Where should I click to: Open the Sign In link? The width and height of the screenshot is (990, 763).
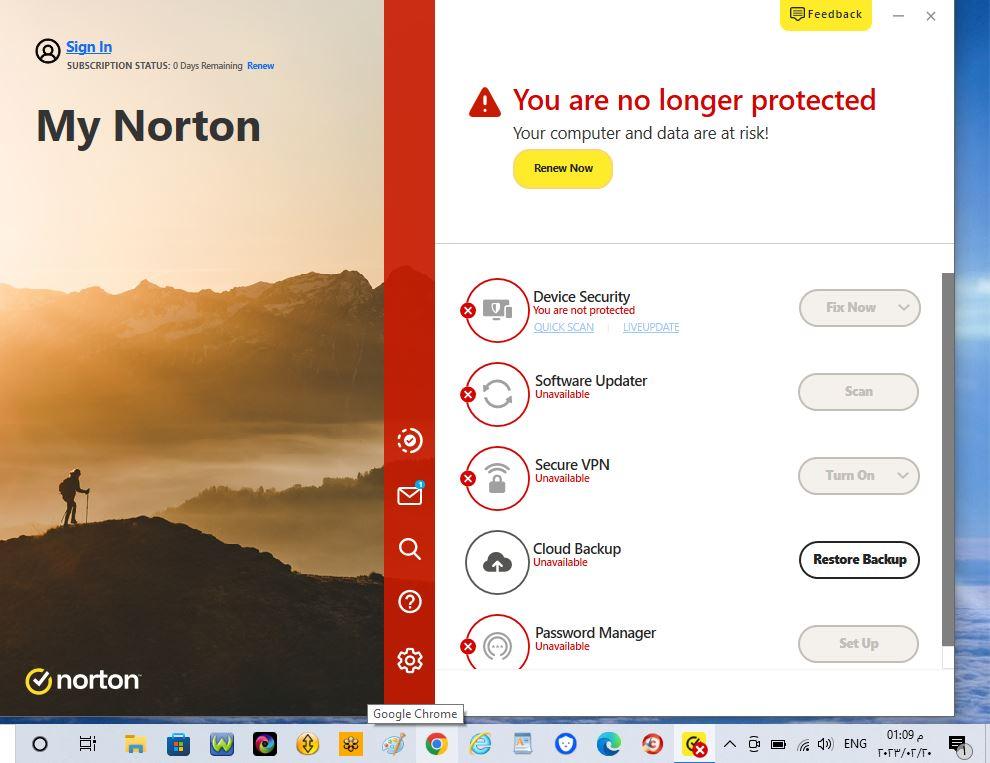[89, 47]
